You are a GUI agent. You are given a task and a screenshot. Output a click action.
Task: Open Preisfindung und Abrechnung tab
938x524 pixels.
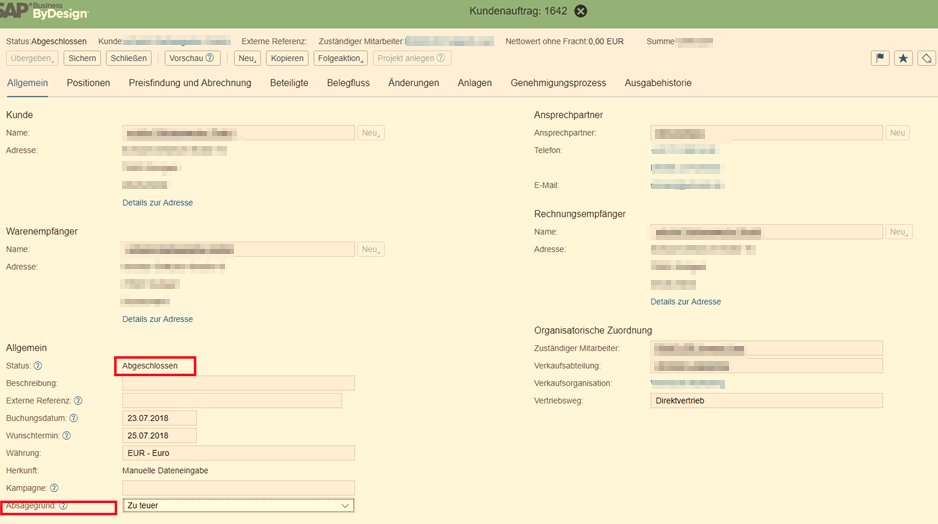(190, 83)
